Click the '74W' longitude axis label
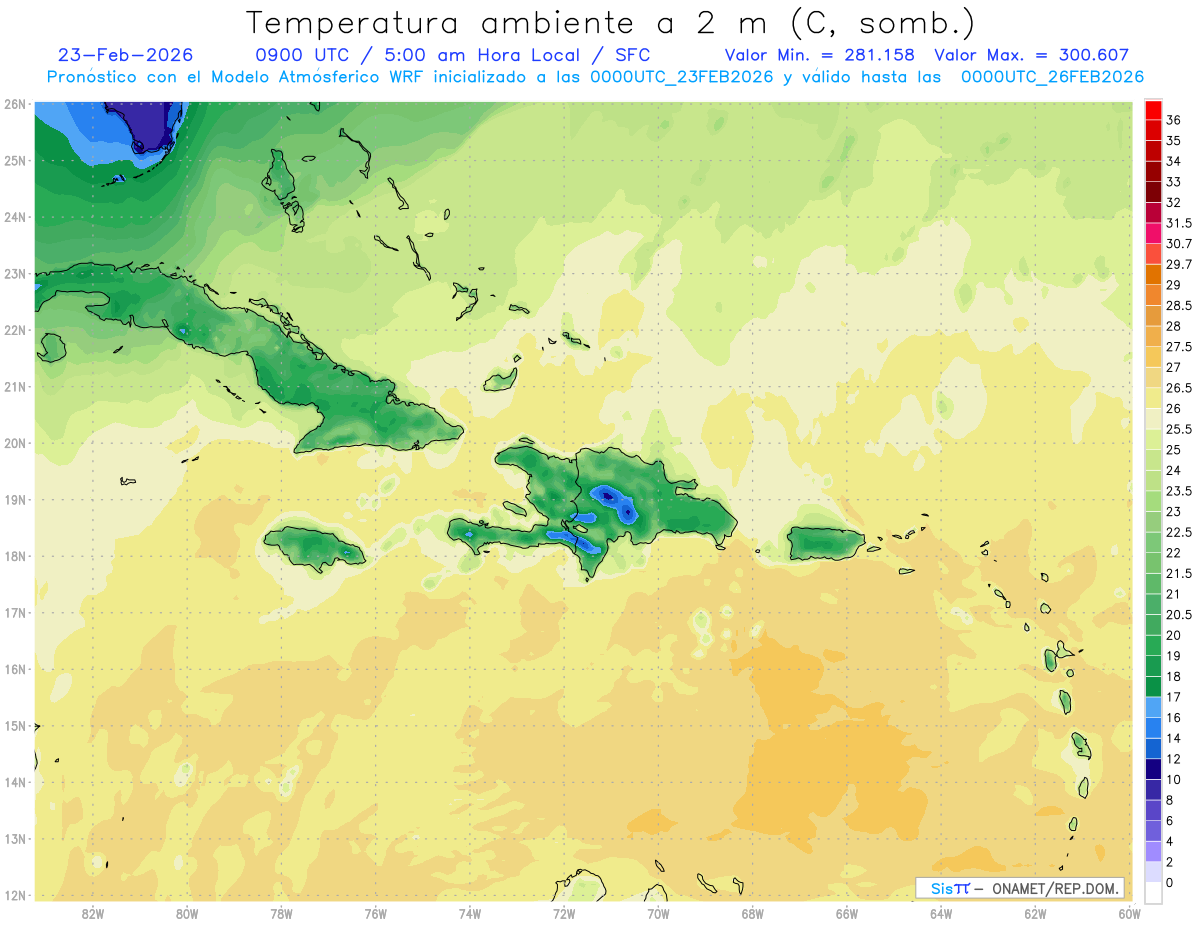Screen dimensions: 1200x927 pyautogui.click(x=470, y=913)
